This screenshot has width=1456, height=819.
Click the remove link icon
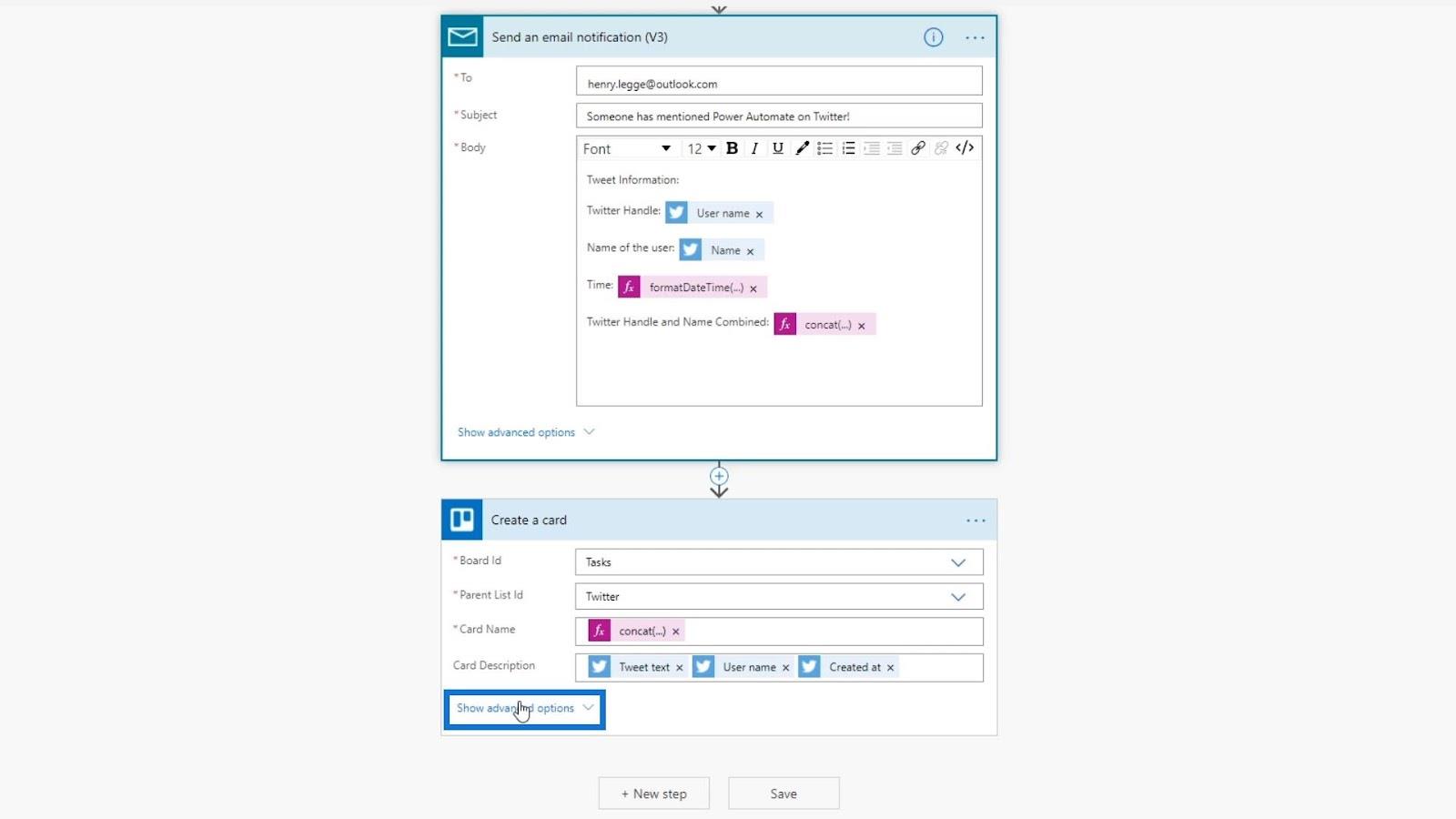click(x=941, y=148)
